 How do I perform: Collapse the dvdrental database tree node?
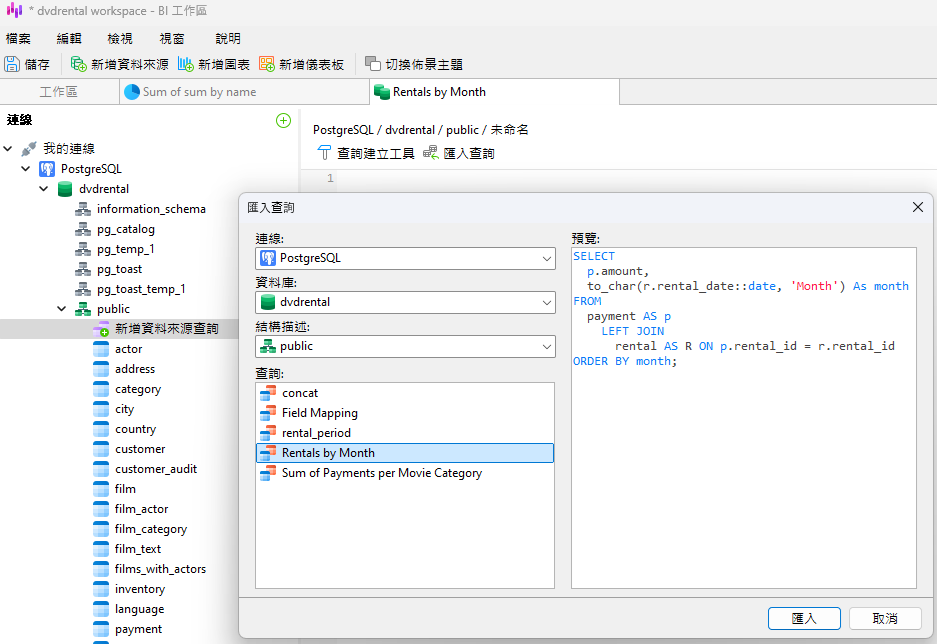(44, 189)
